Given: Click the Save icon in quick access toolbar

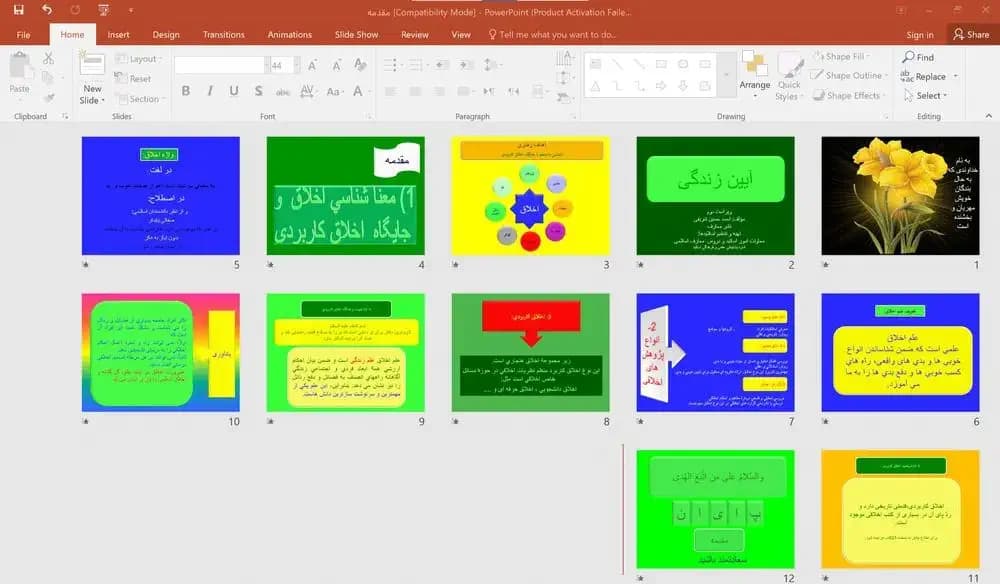Looking at the screenshot, I should pos(18,10).
